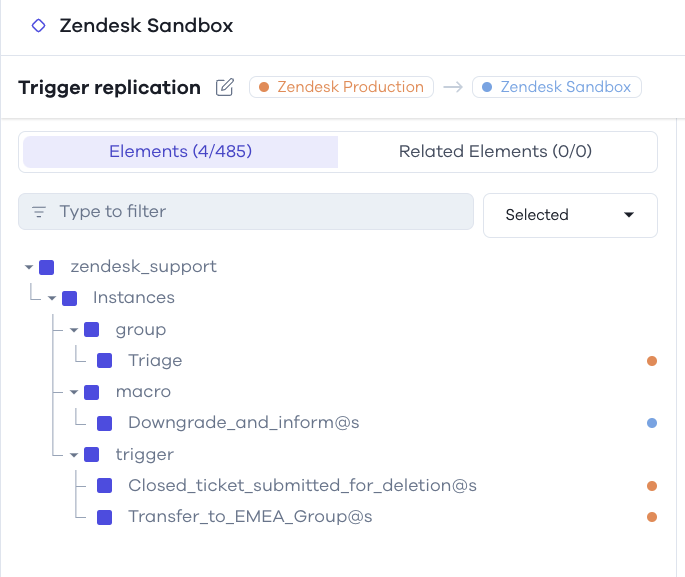Viewport: 685px width, 577px height.
Task: Toggle checkbox for Downgrade_and_inform@s macro
Action: [104, 423]
